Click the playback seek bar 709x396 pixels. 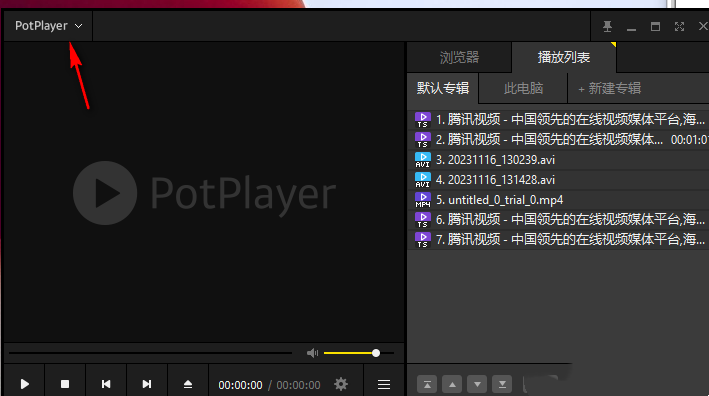click(150, 353)
